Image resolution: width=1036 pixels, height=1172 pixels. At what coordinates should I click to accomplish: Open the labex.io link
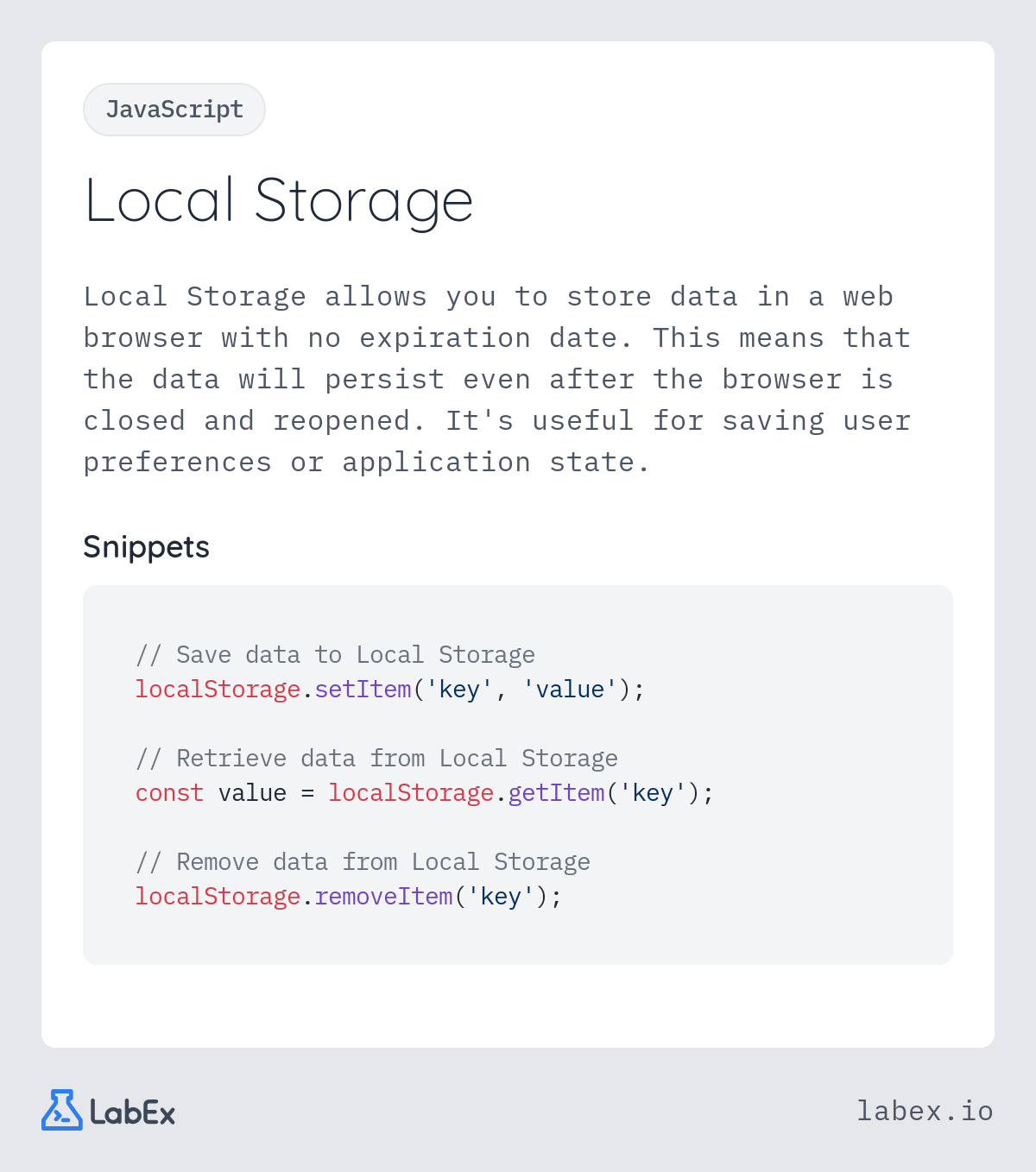click(924, 1111)
